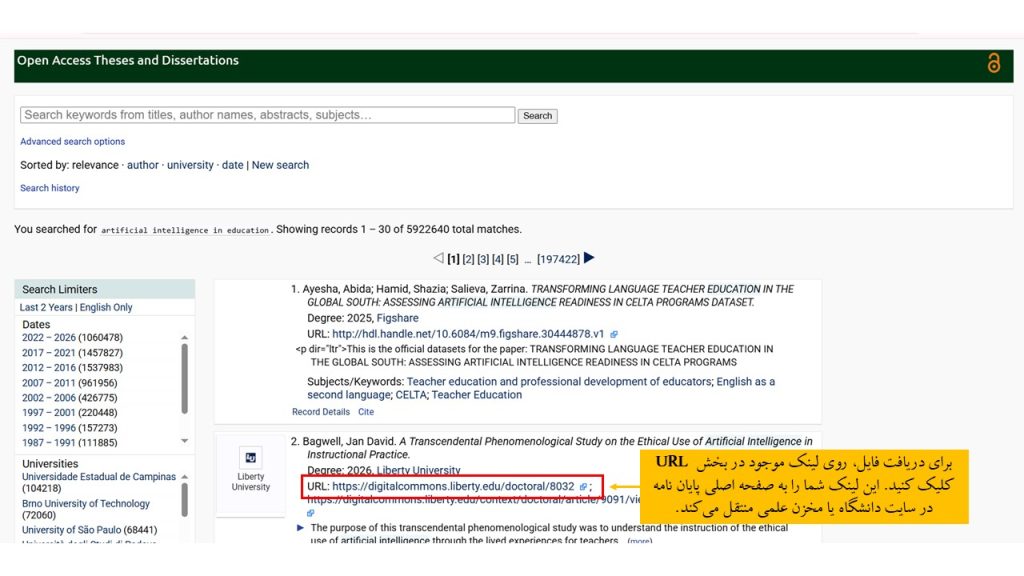Image resolution: width=1024 pixels, height=576 pixels.
Task: Sort results by date
Action: pos(232,165)
